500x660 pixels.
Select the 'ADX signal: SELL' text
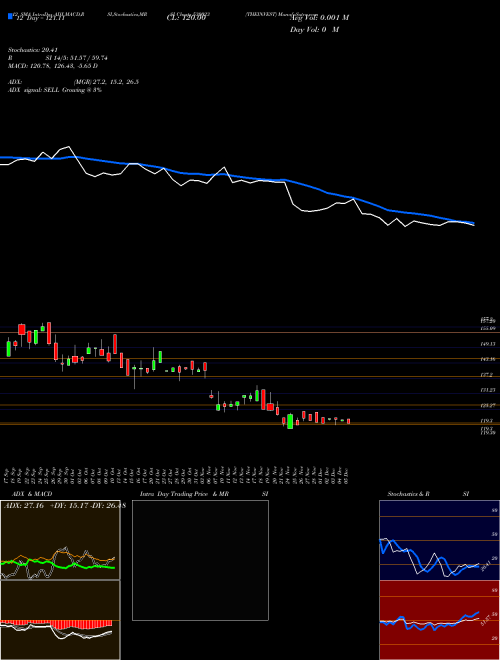[x=34, y=90]
